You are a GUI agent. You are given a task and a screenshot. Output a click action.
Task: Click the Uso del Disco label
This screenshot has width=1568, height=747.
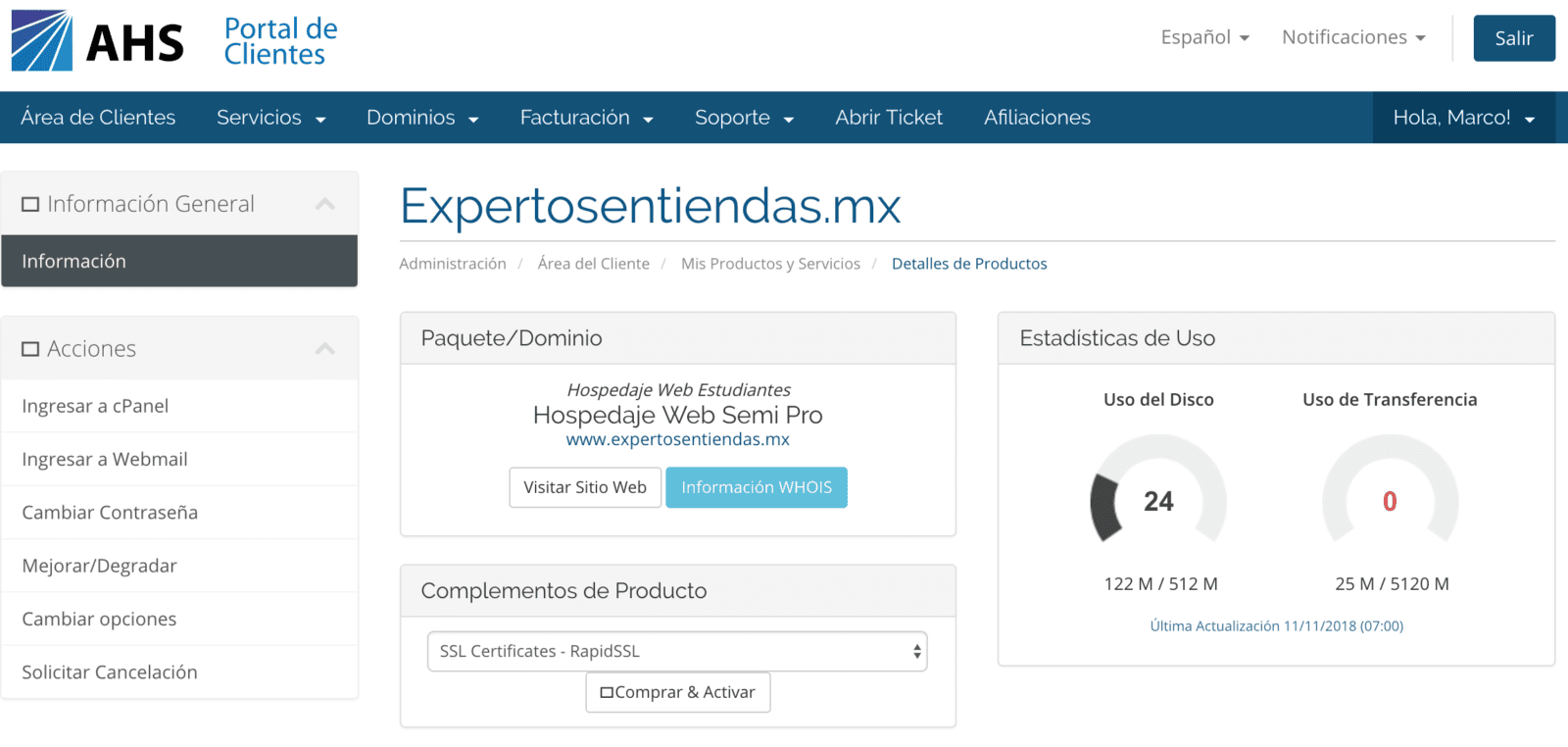[x=1158, y=399]
